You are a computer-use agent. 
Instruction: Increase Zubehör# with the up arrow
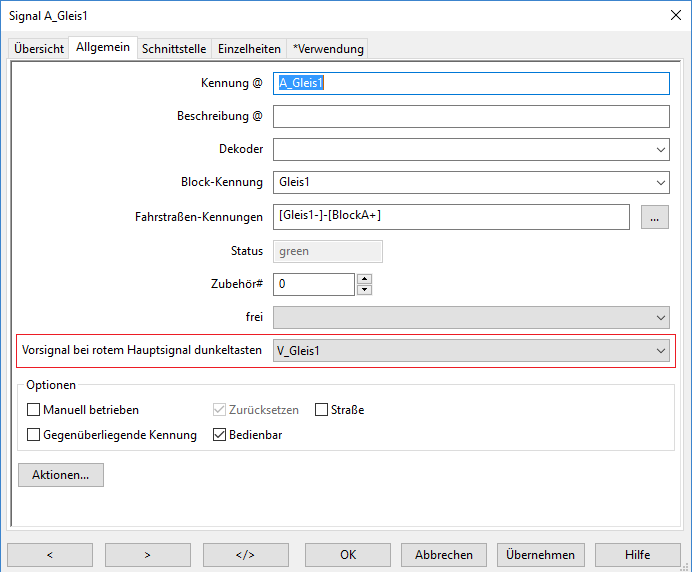[364, 279]
